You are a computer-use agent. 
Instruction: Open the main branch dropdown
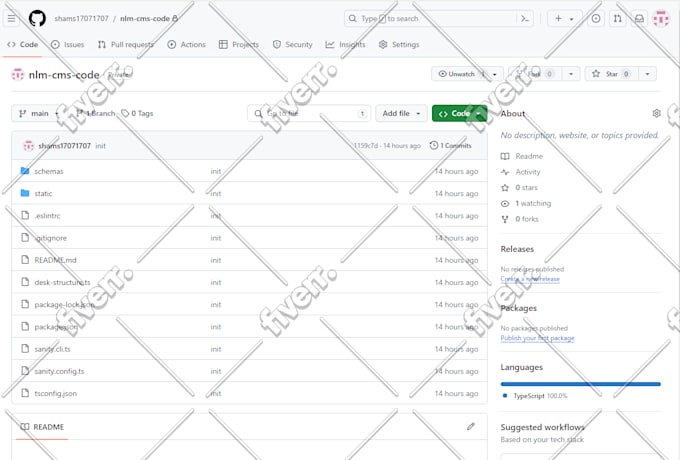pyautogui.click(x=39, y=113)
